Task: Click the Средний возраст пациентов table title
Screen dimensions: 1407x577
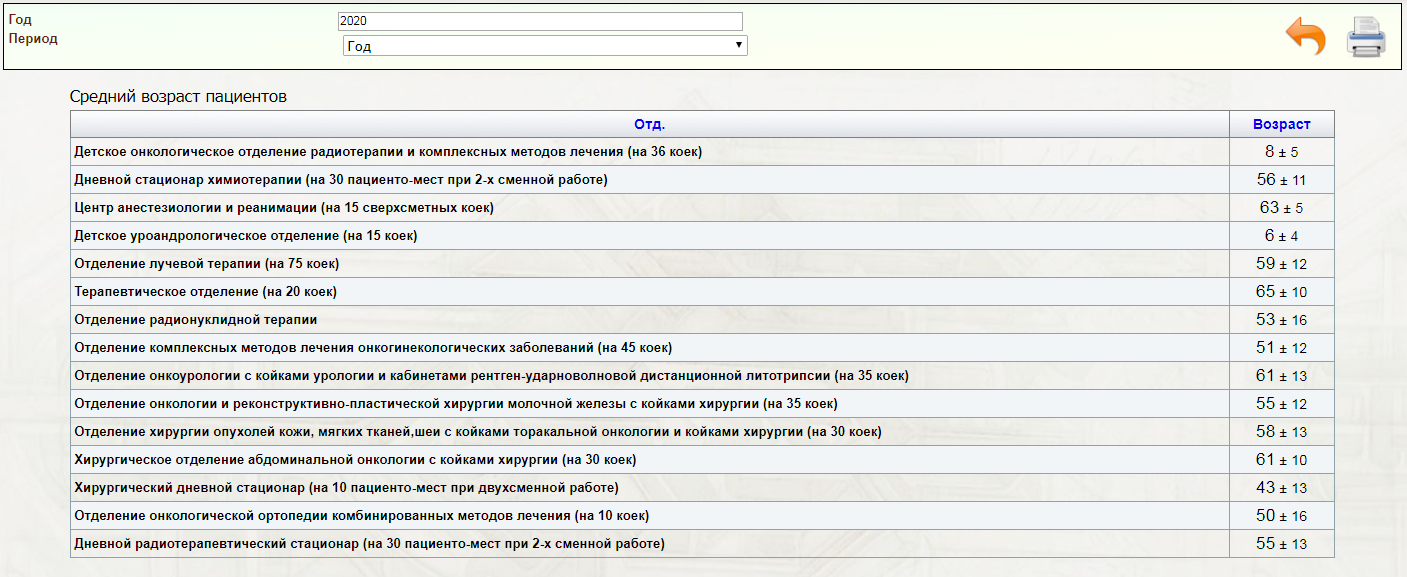Action: [178, 97]
